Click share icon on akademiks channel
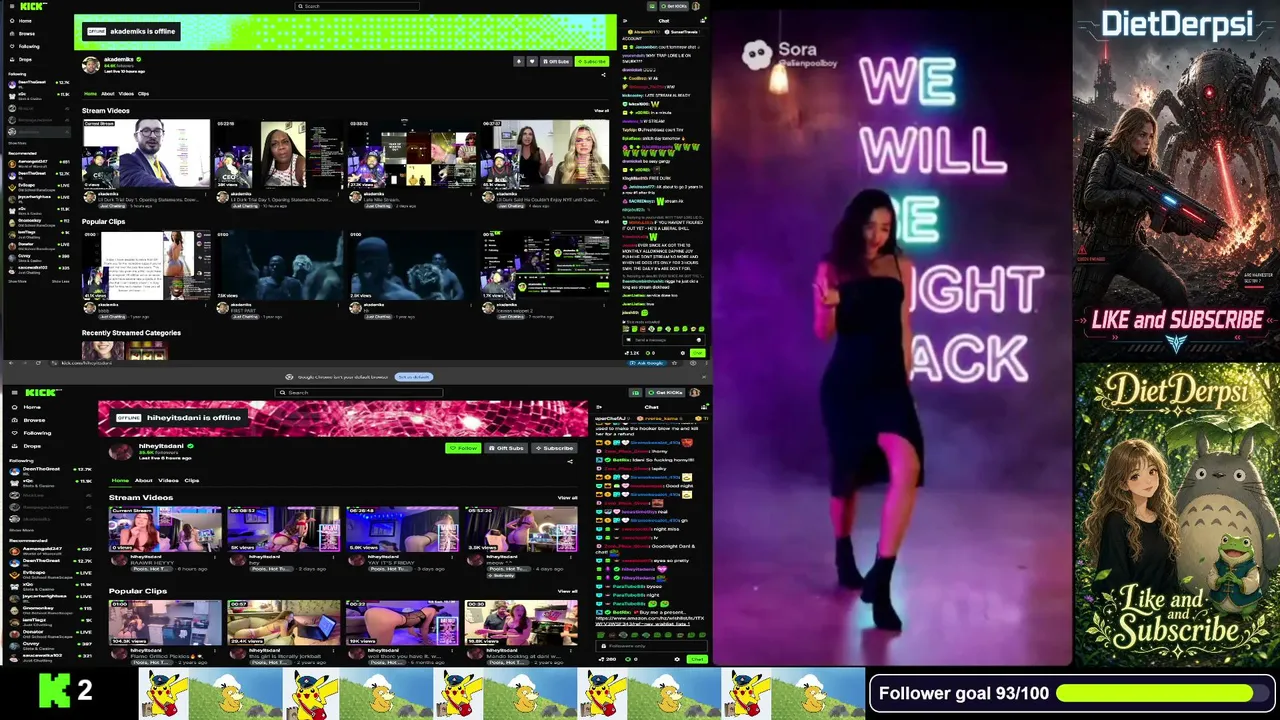1280x720 pixels. pyautogui.click(x=603, y=74)
